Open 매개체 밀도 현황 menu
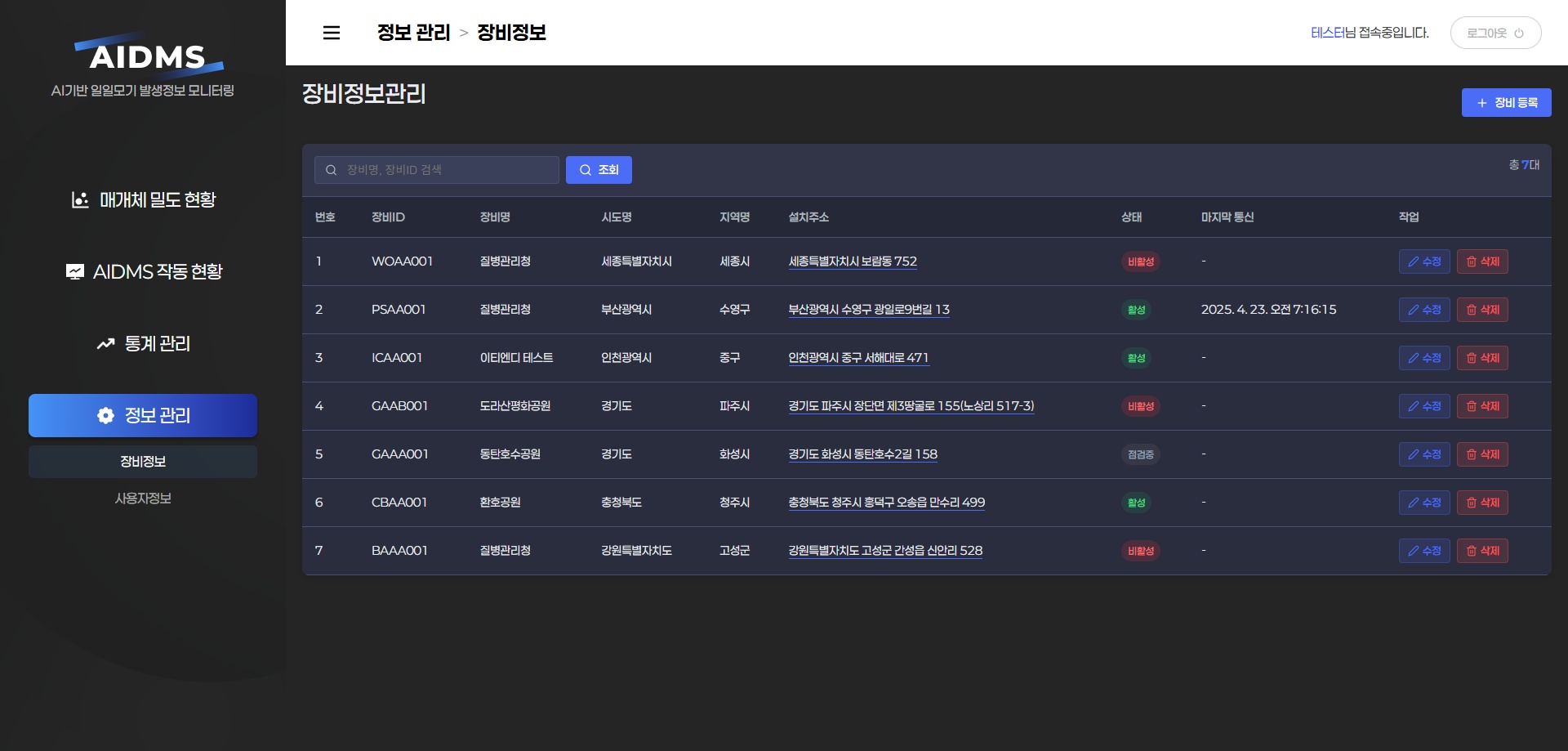Viewport: 1568px width, 751px height. (x=143, y=200)
